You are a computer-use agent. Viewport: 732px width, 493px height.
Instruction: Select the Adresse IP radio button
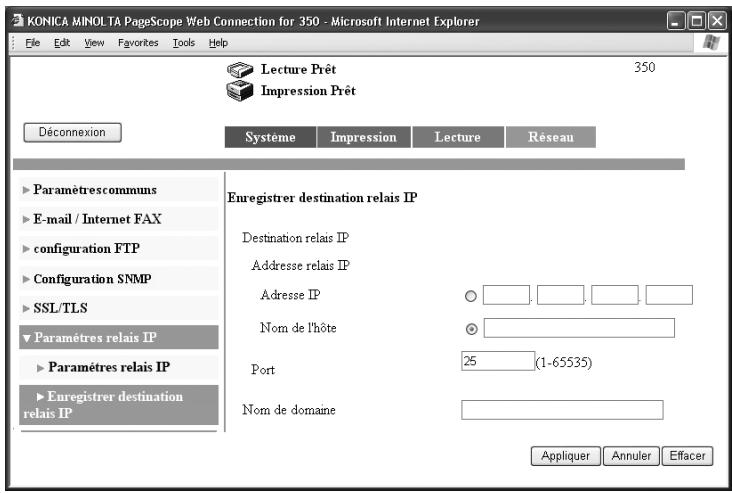(471, 296)
